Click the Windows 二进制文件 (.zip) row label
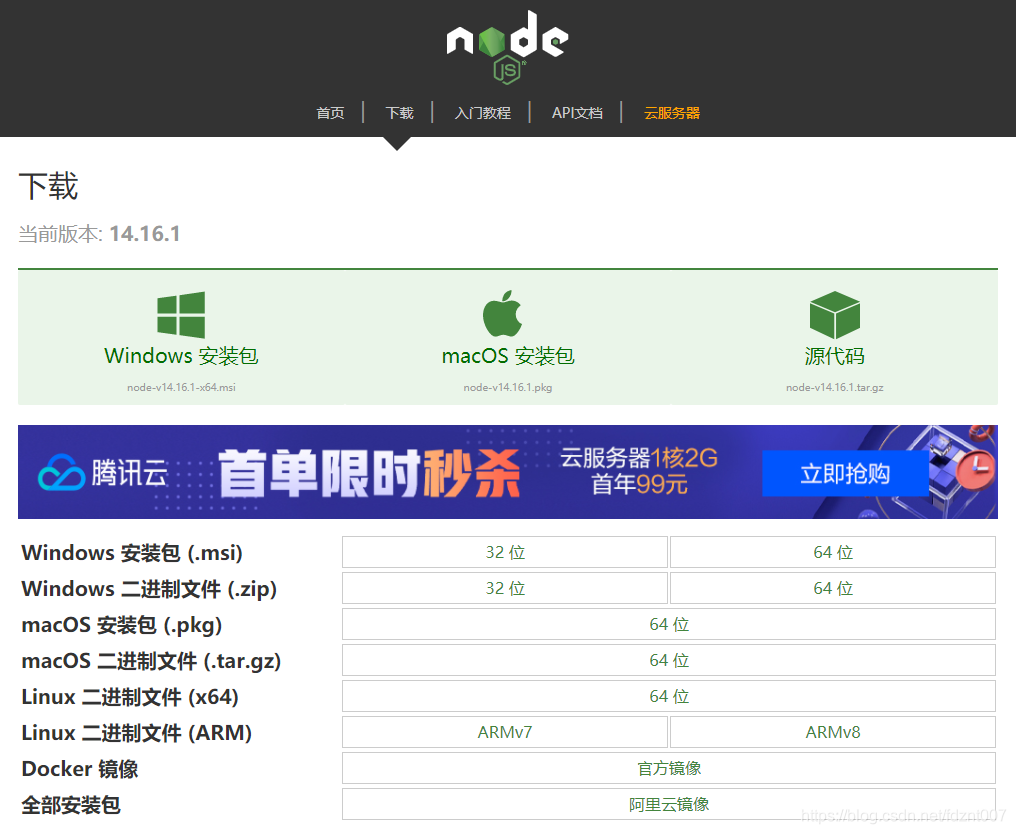The image size is (1016, 834). tap(149, 589)
